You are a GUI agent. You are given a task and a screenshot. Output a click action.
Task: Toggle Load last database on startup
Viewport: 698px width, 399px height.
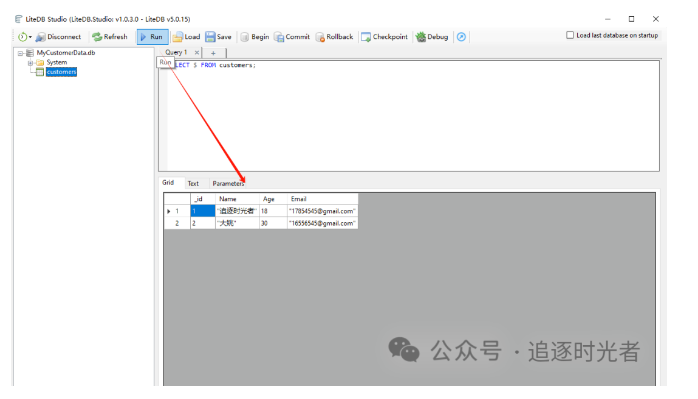tap(570, 35)
